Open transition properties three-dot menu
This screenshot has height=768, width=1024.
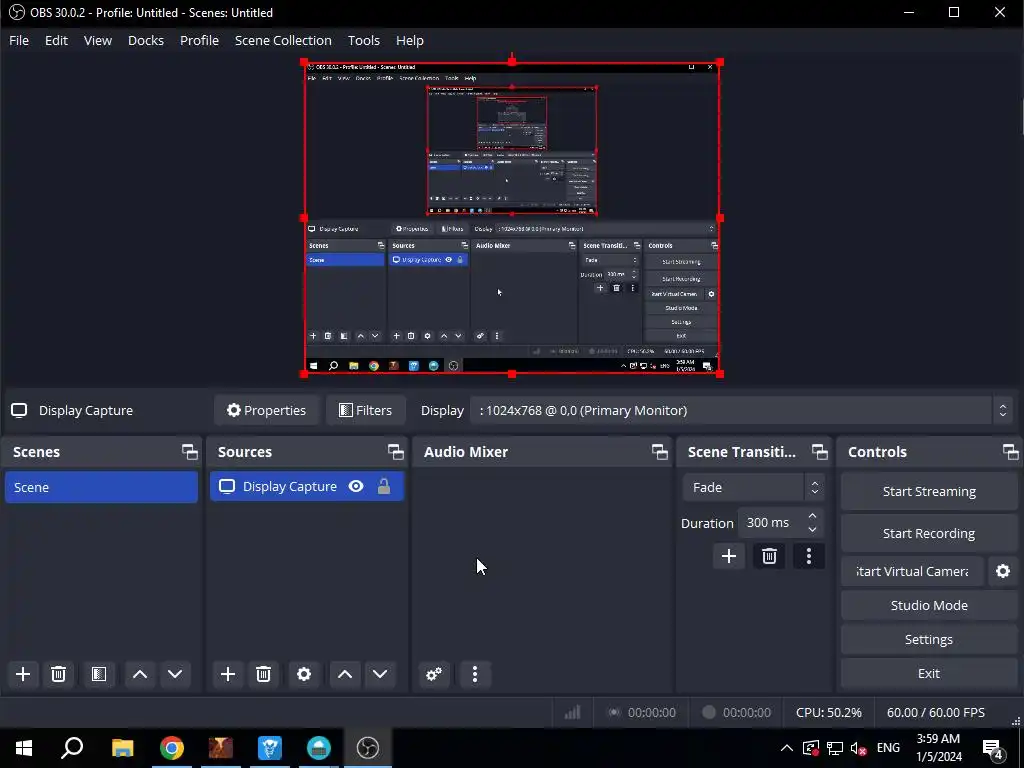coord(809,556)
